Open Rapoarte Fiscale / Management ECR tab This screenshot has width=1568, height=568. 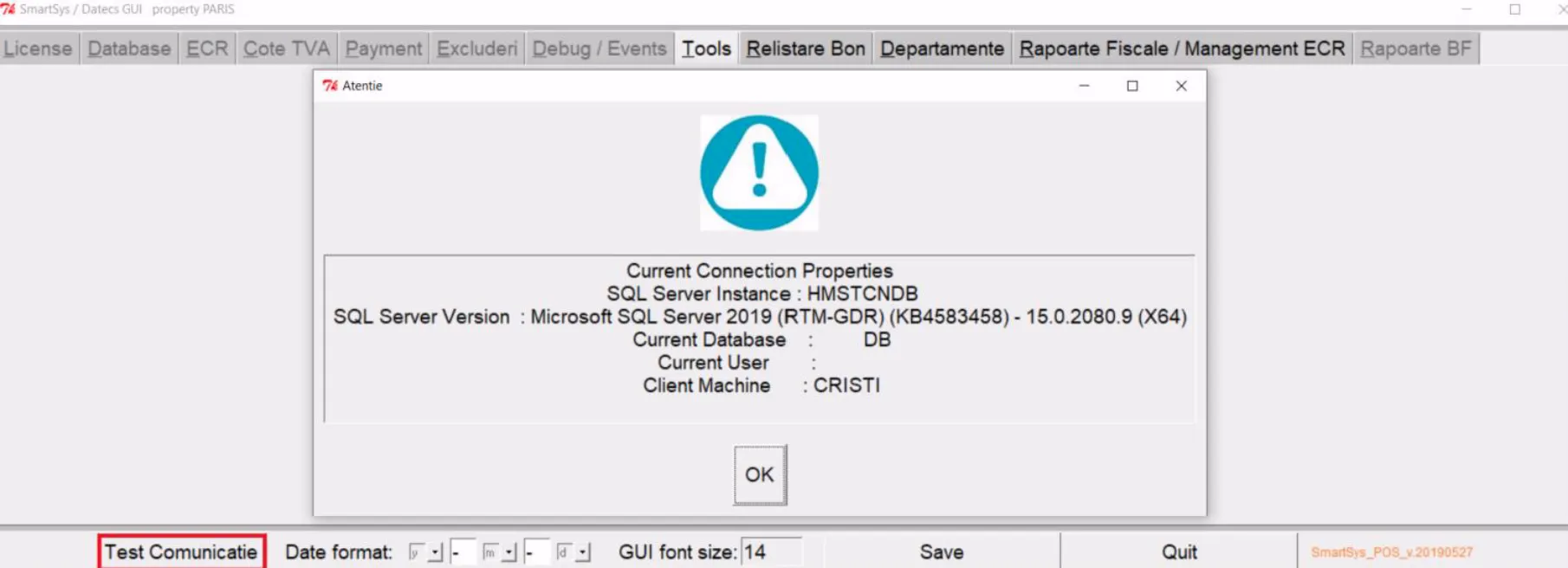(1182, 48)
